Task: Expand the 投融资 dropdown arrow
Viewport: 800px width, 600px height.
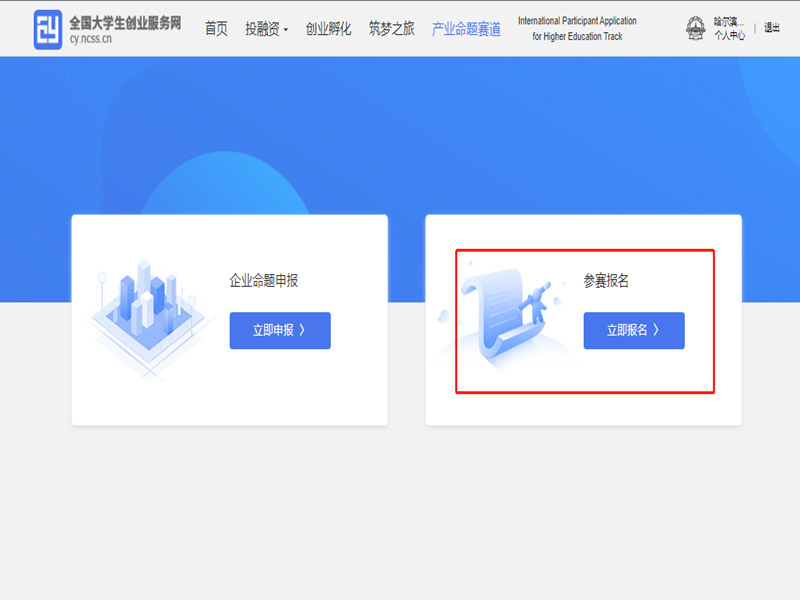Action: coord(286,30)
